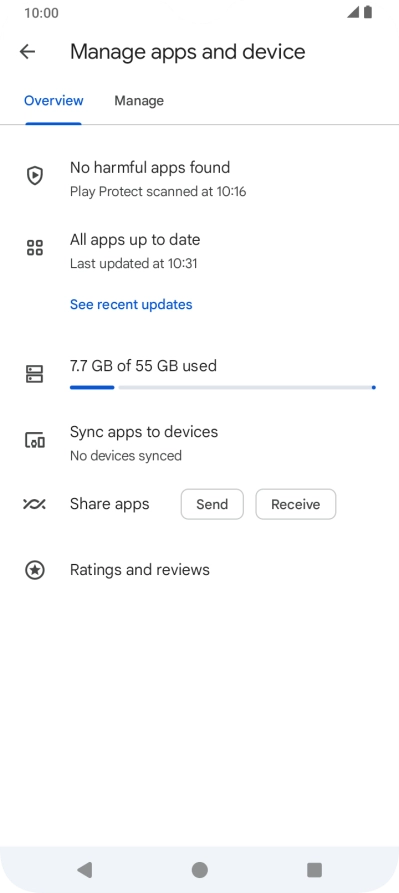Screen dimensions: 399x893
Task: Select the Overview tab
Action: (54, 101)
